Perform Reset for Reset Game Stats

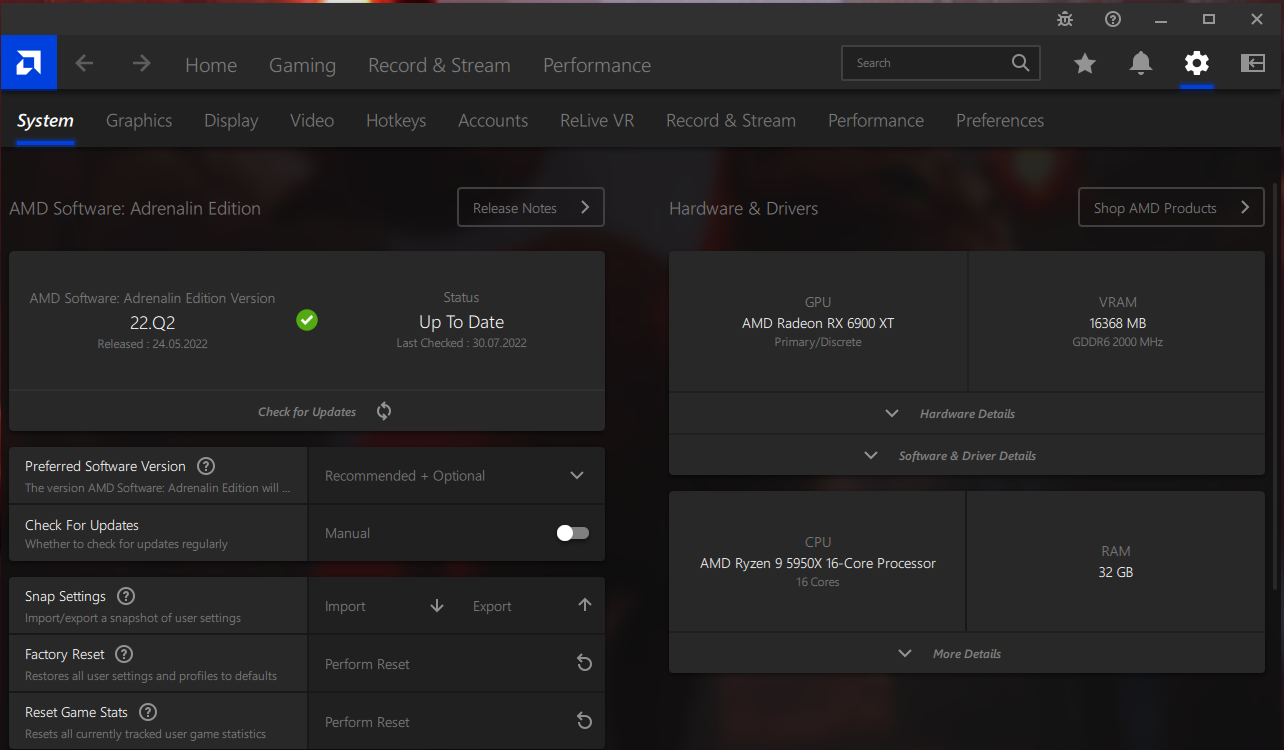click(x=367, y=722)
